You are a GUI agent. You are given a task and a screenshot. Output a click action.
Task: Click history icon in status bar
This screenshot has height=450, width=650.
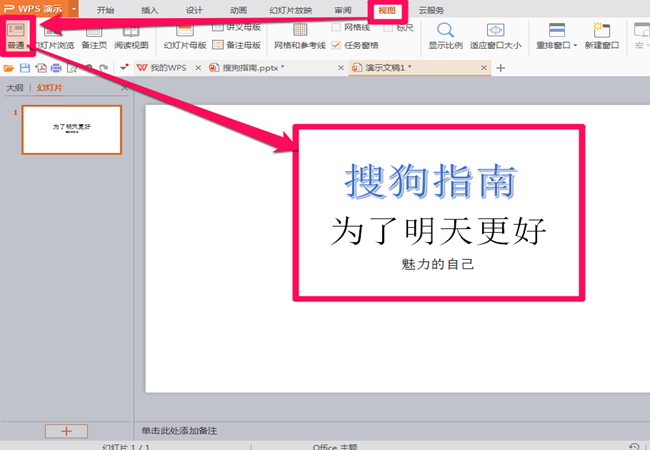click(x=634, y=446)
